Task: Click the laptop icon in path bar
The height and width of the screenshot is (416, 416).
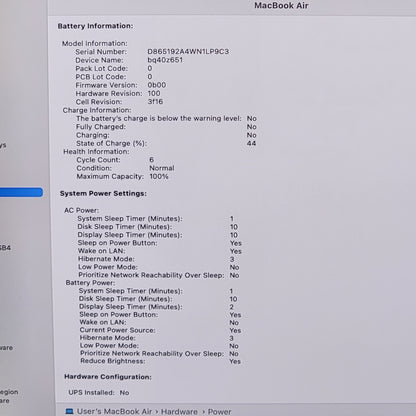Action: [69, 412]
